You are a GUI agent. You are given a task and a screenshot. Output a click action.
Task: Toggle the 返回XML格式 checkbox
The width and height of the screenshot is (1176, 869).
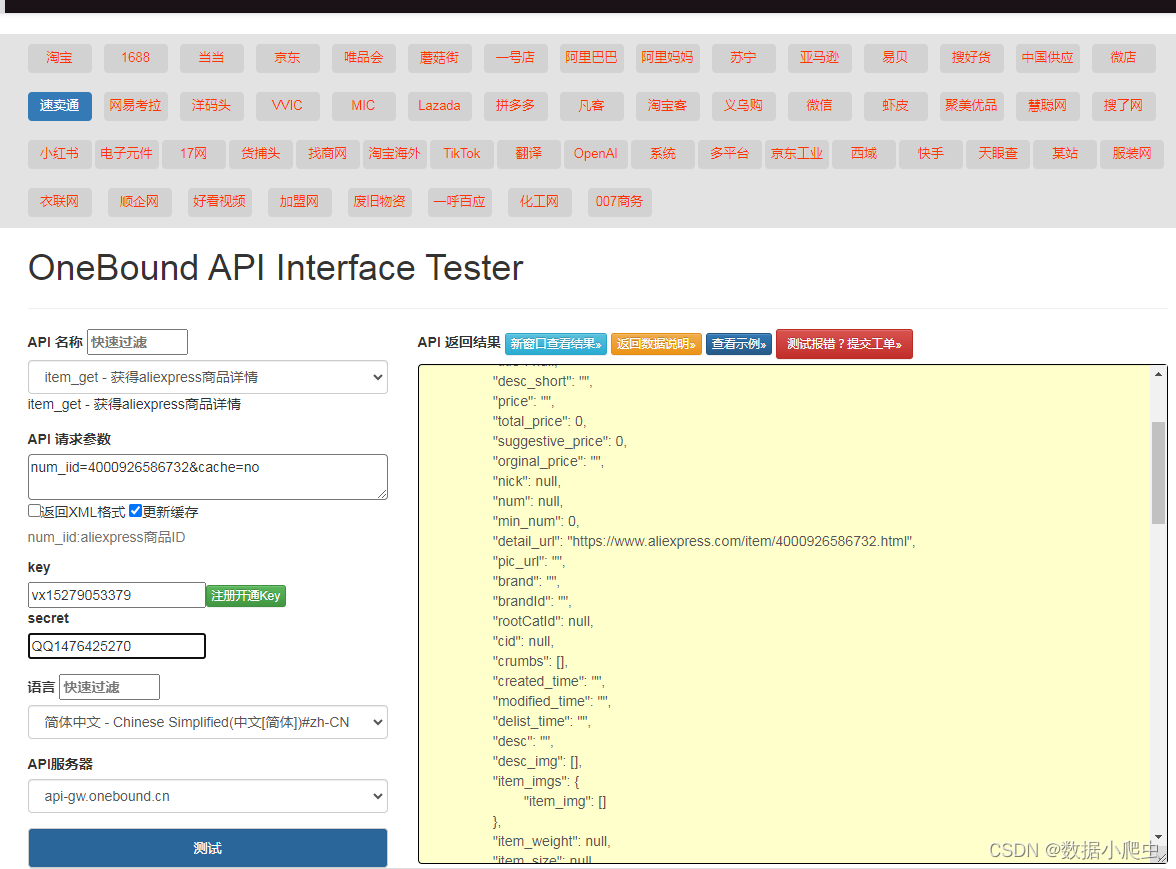tap(34, 511)
